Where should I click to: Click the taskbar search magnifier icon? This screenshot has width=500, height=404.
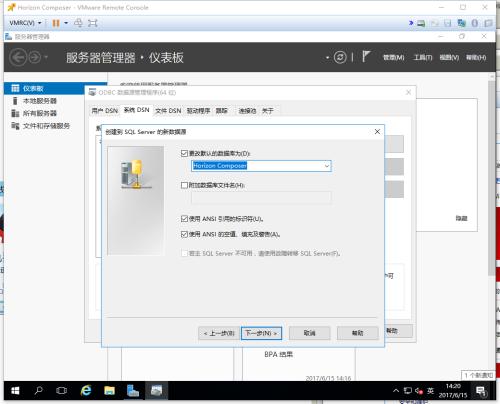pyautogui.click(x=39, y=390)
